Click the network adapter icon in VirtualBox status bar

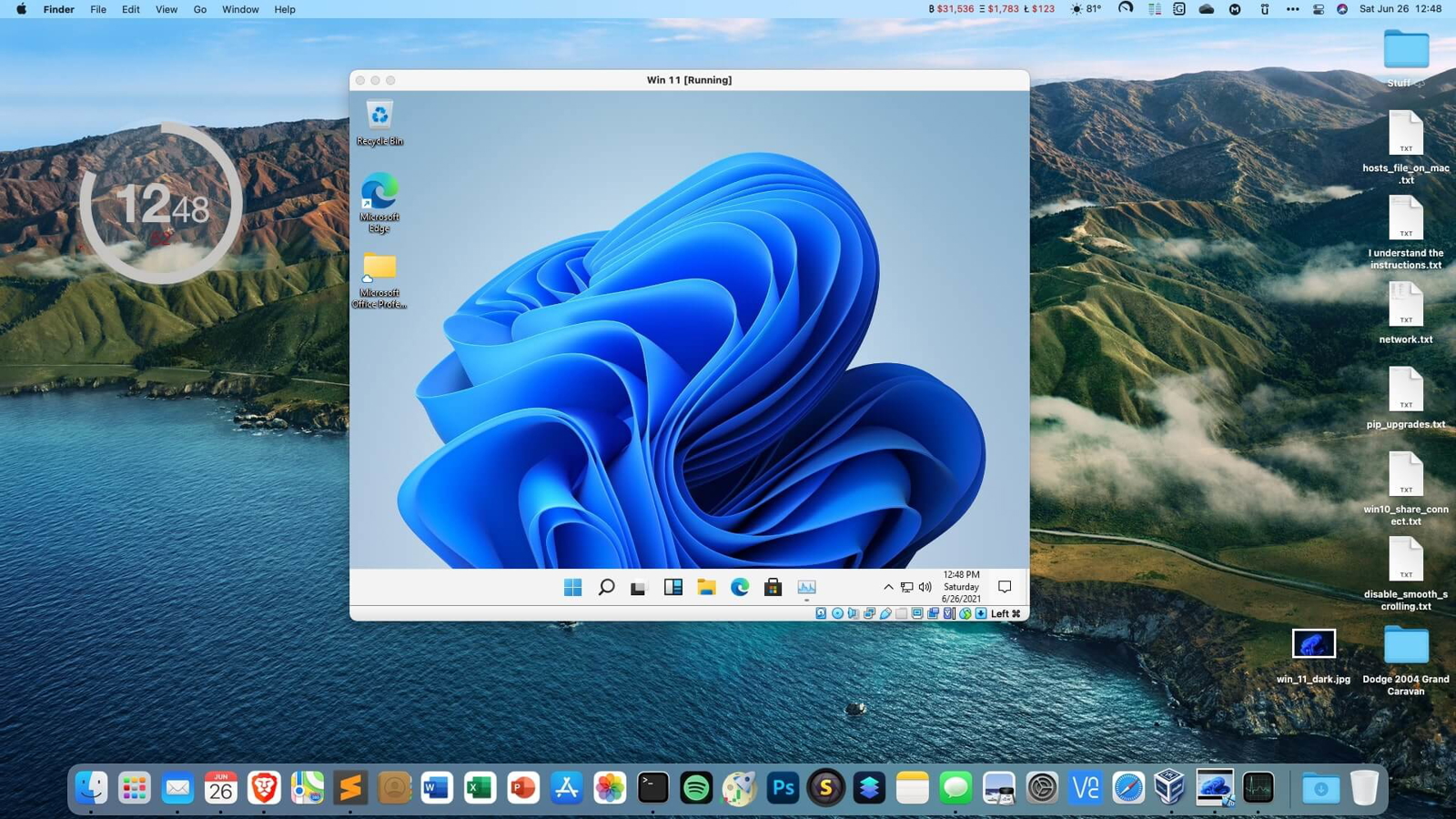click(x=869, y=613)
